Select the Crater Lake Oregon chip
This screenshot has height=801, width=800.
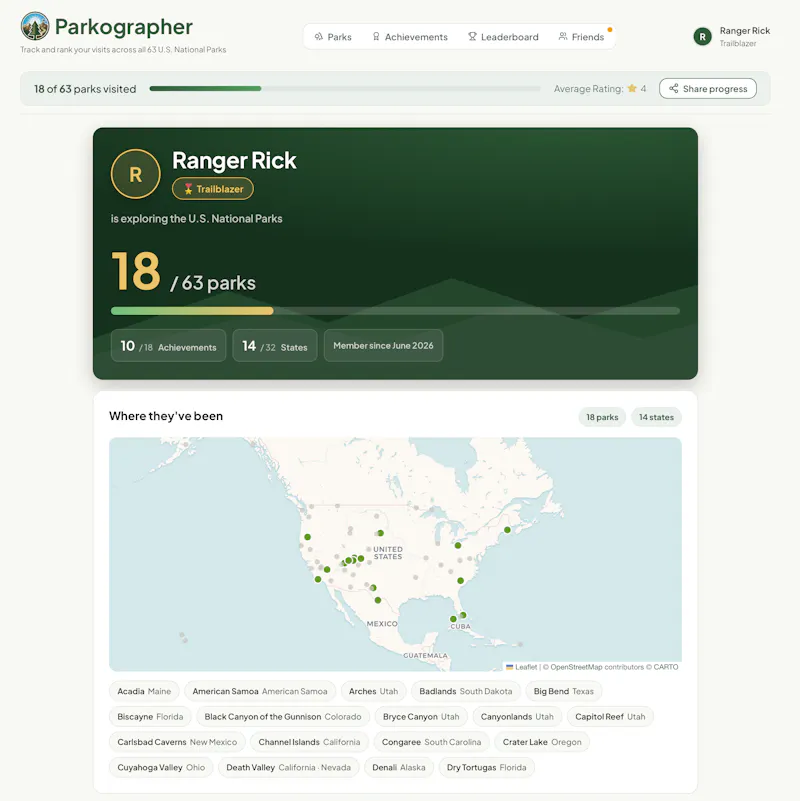tap(542, 742)
